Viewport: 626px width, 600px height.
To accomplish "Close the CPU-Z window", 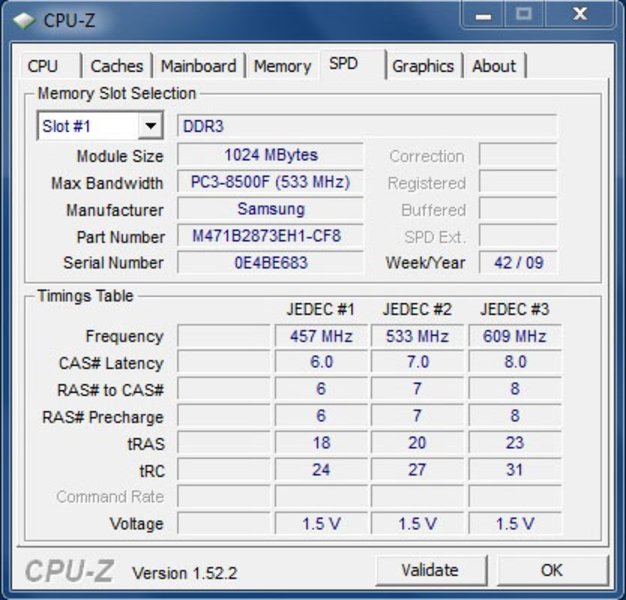I will tap(579, 16).
